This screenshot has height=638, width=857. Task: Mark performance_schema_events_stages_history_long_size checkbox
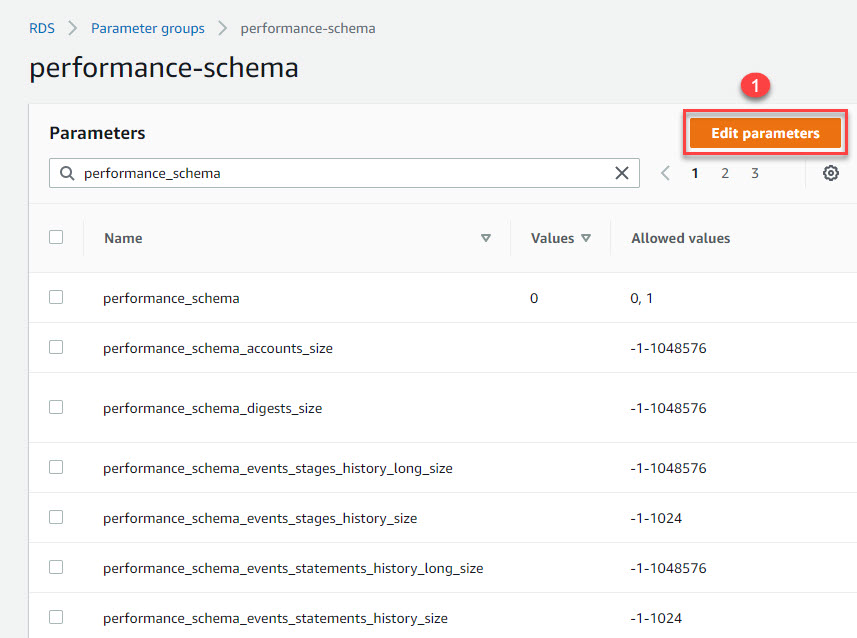56,467
